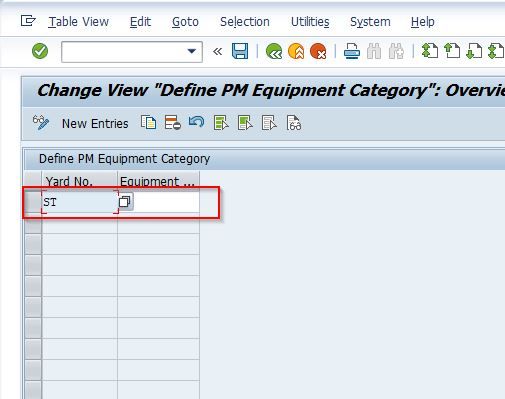The image size is (505, 399).
Task: Click the Undo Change icon
Action: (x=197, y=122)
